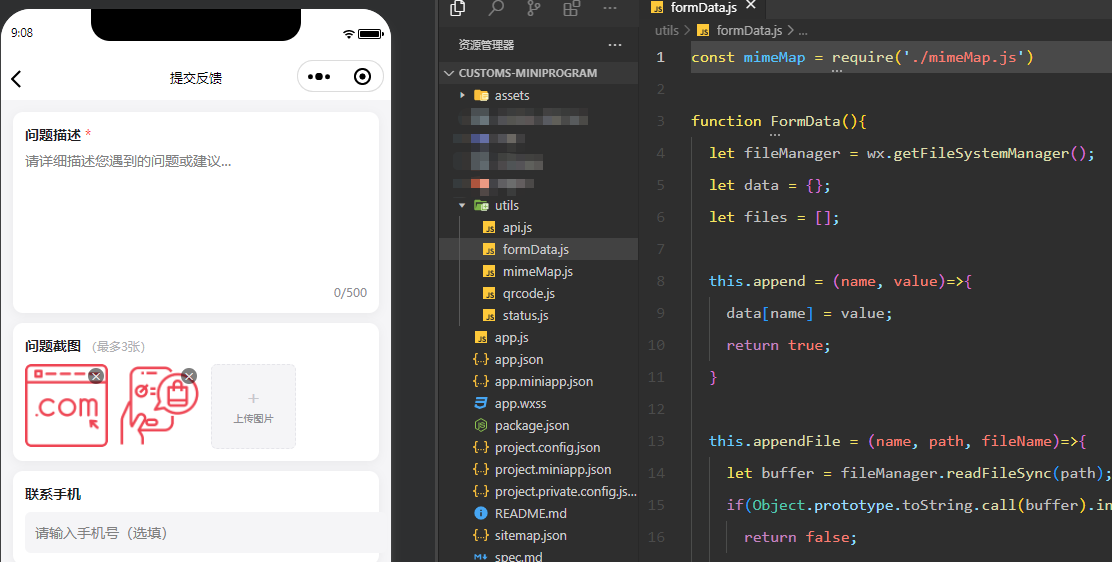Open the activity bar overflow ellipsis
Viewport: 1112px width, 562px height.
coord(609,8)
